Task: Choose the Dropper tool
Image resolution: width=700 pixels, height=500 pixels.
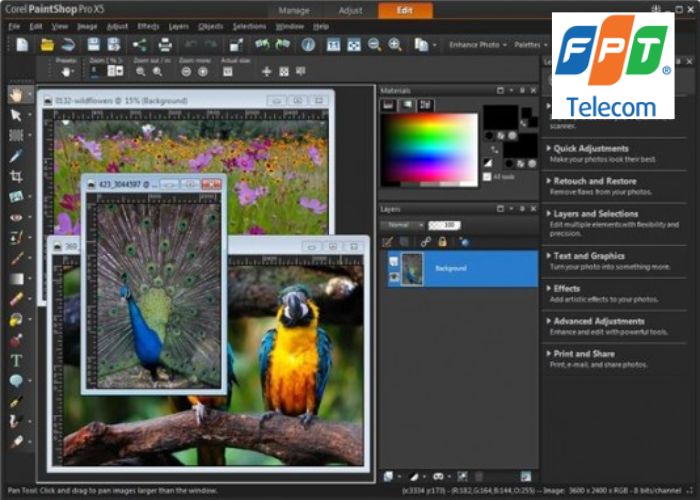Action: click(x=16, y=155)
